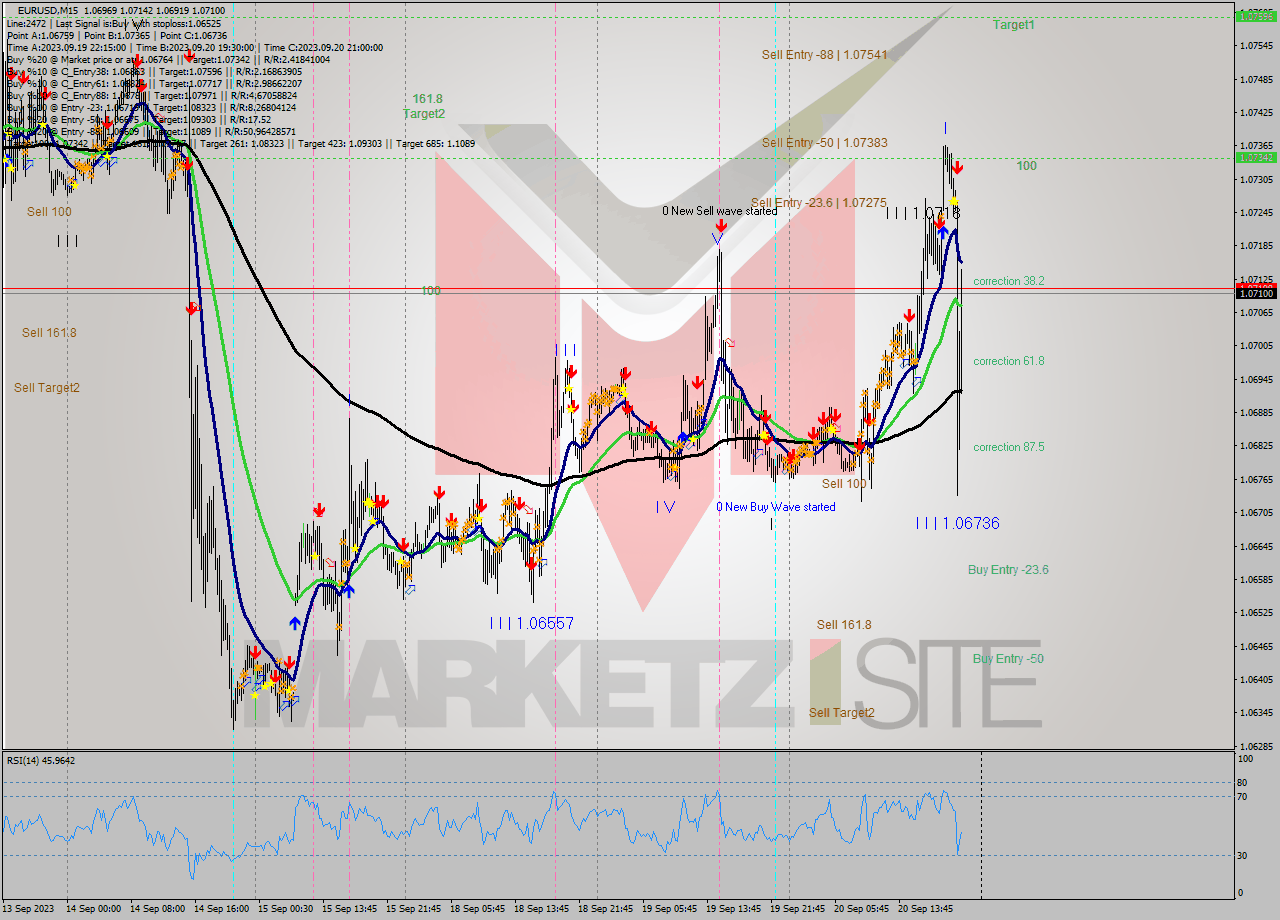
Task: Click RSI level 70 on the scale
Action: tap(1244, 797)
